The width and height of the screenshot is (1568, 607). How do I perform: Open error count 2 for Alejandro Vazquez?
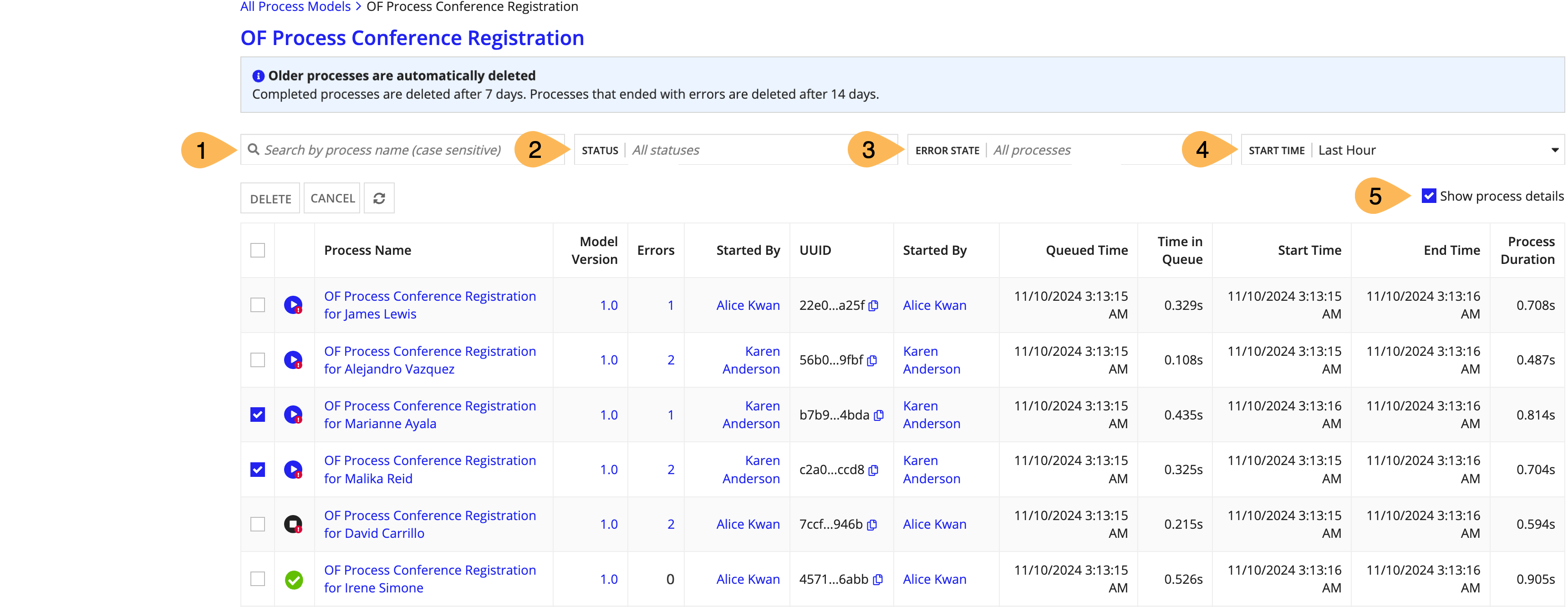[671, 360]
